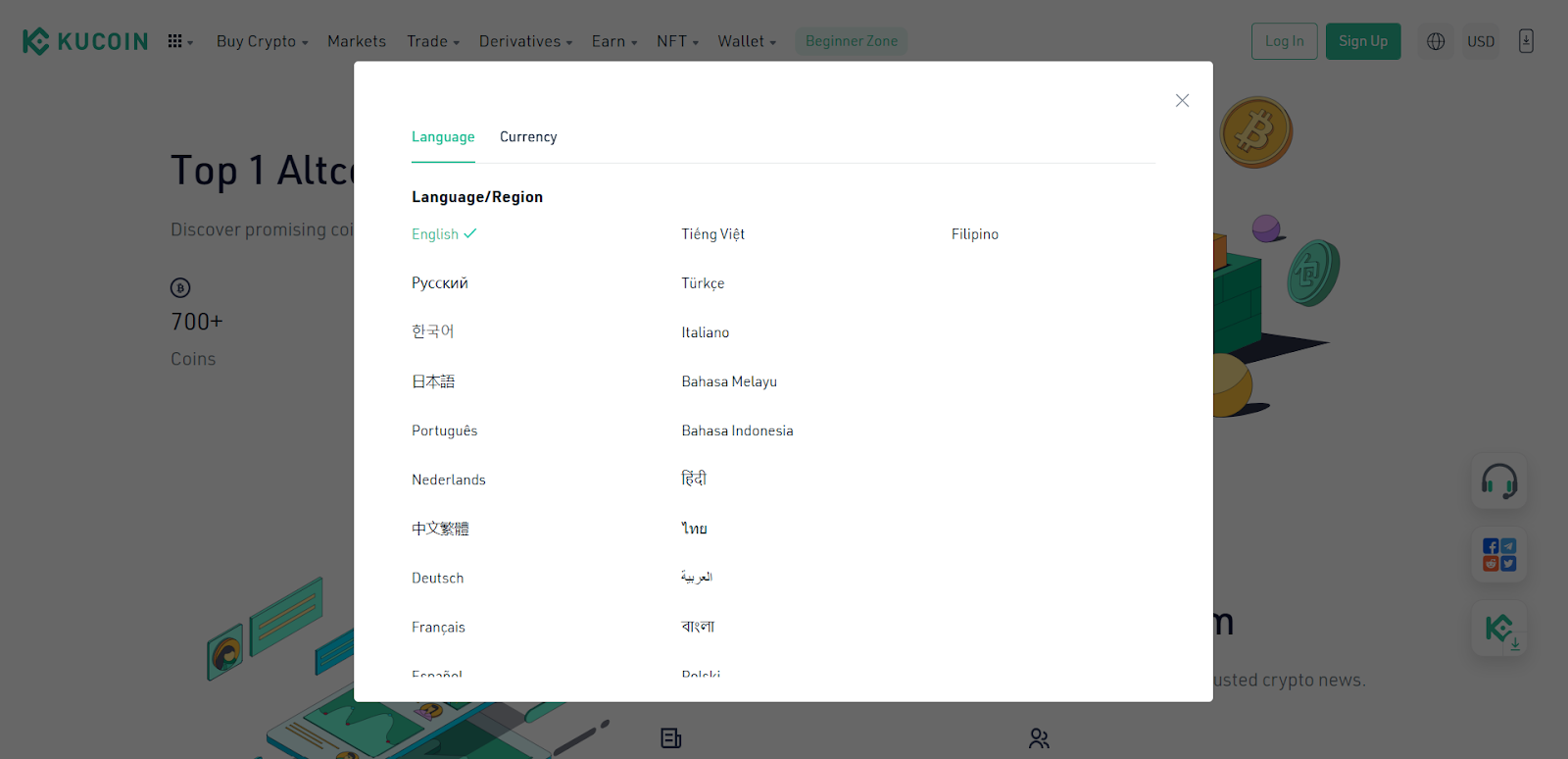The width and height of the screenshot is (1568, 759).
Task: Expand the NFT menu
Action: coord(678,41)
